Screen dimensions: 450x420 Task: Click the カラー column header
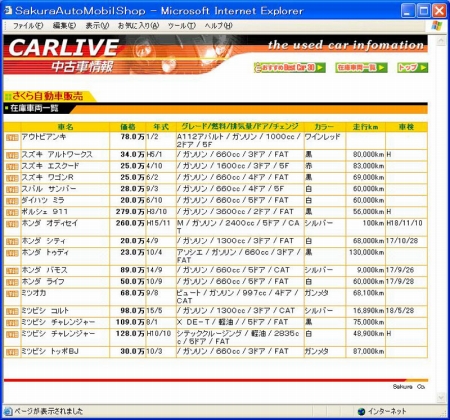click(x=325, y=127)
